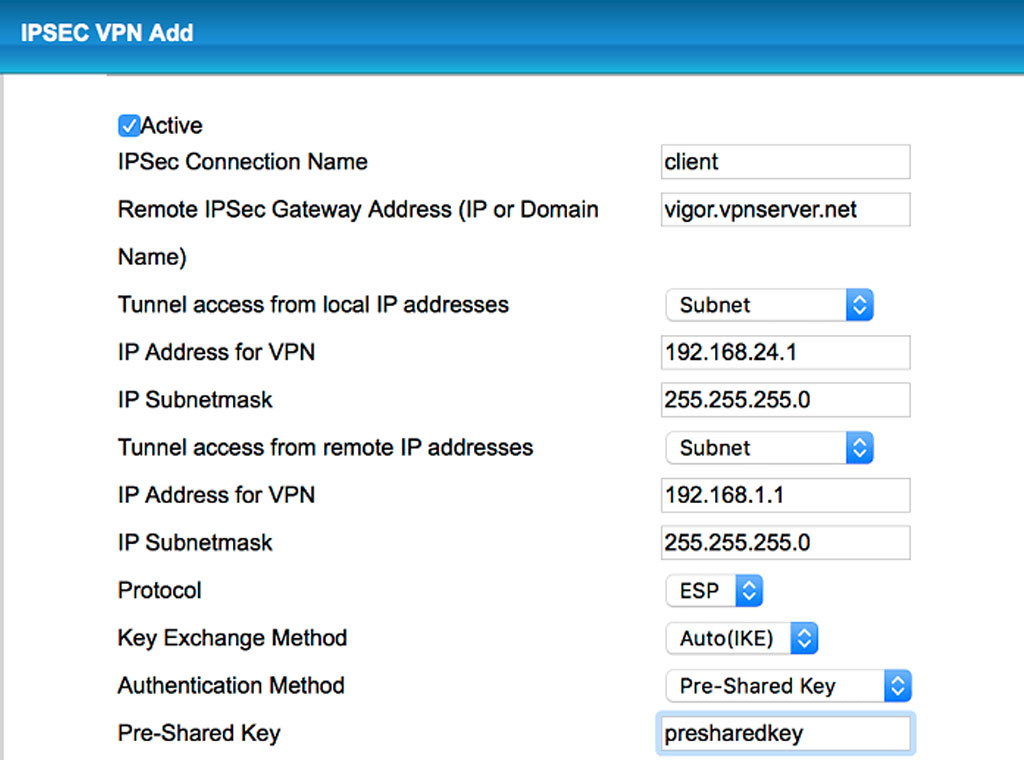The image size is (1024, 767).
Task: Focus the vigor.vpnserver.net gateway address field
Action: [785, 210]
